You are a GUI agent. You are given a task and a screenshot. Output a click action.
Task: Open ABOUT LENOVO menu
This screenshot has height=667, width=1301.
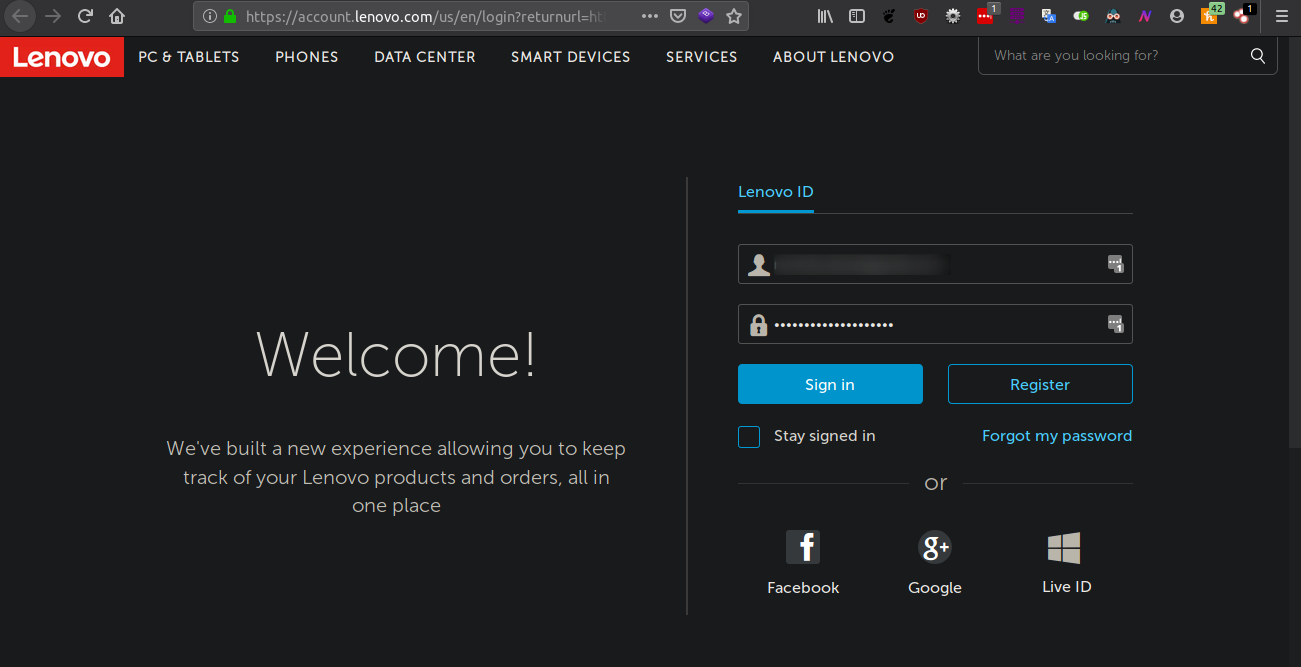coord(834,57)
